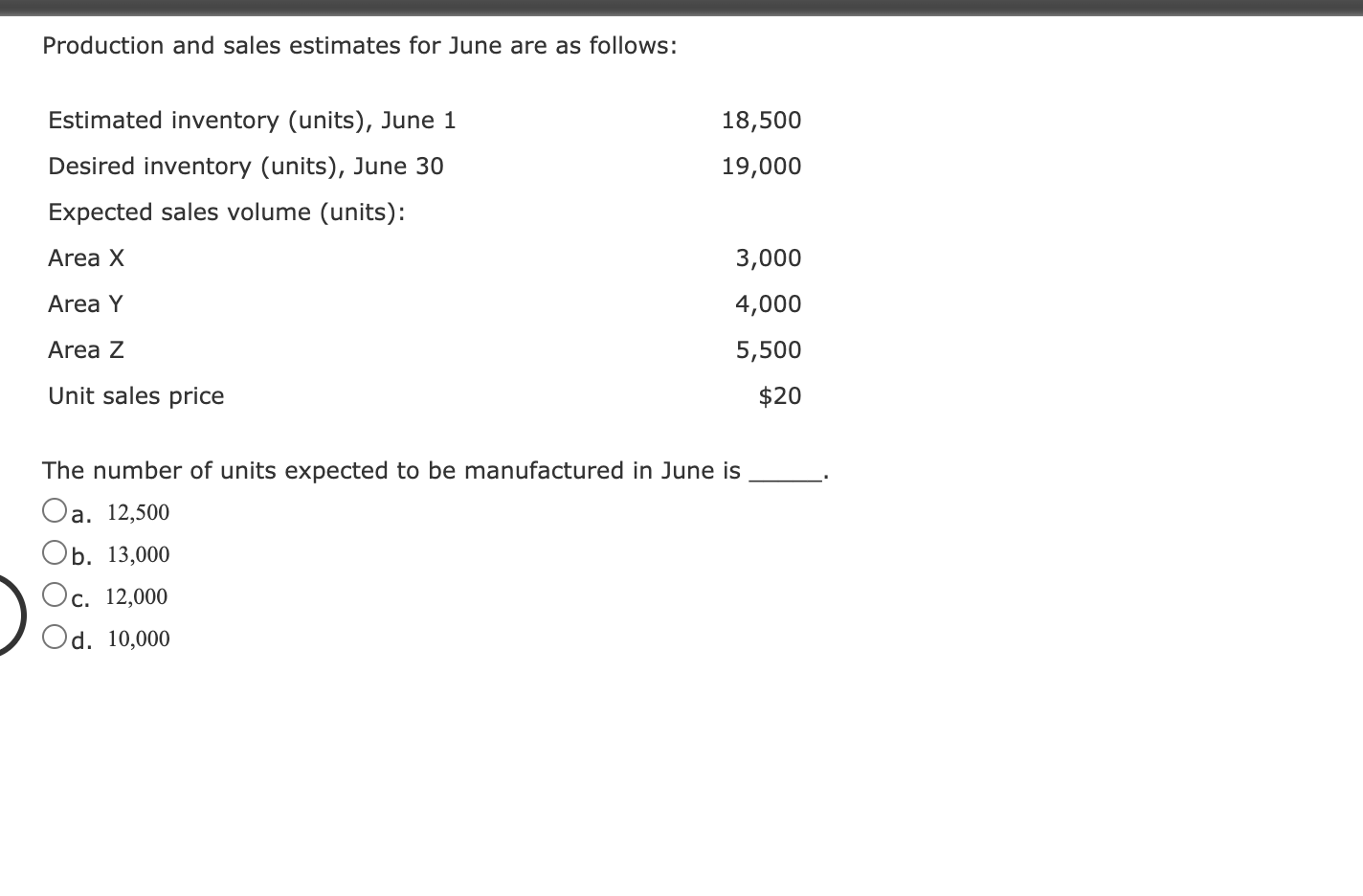Click the answer label 12,000

[135, 596]
